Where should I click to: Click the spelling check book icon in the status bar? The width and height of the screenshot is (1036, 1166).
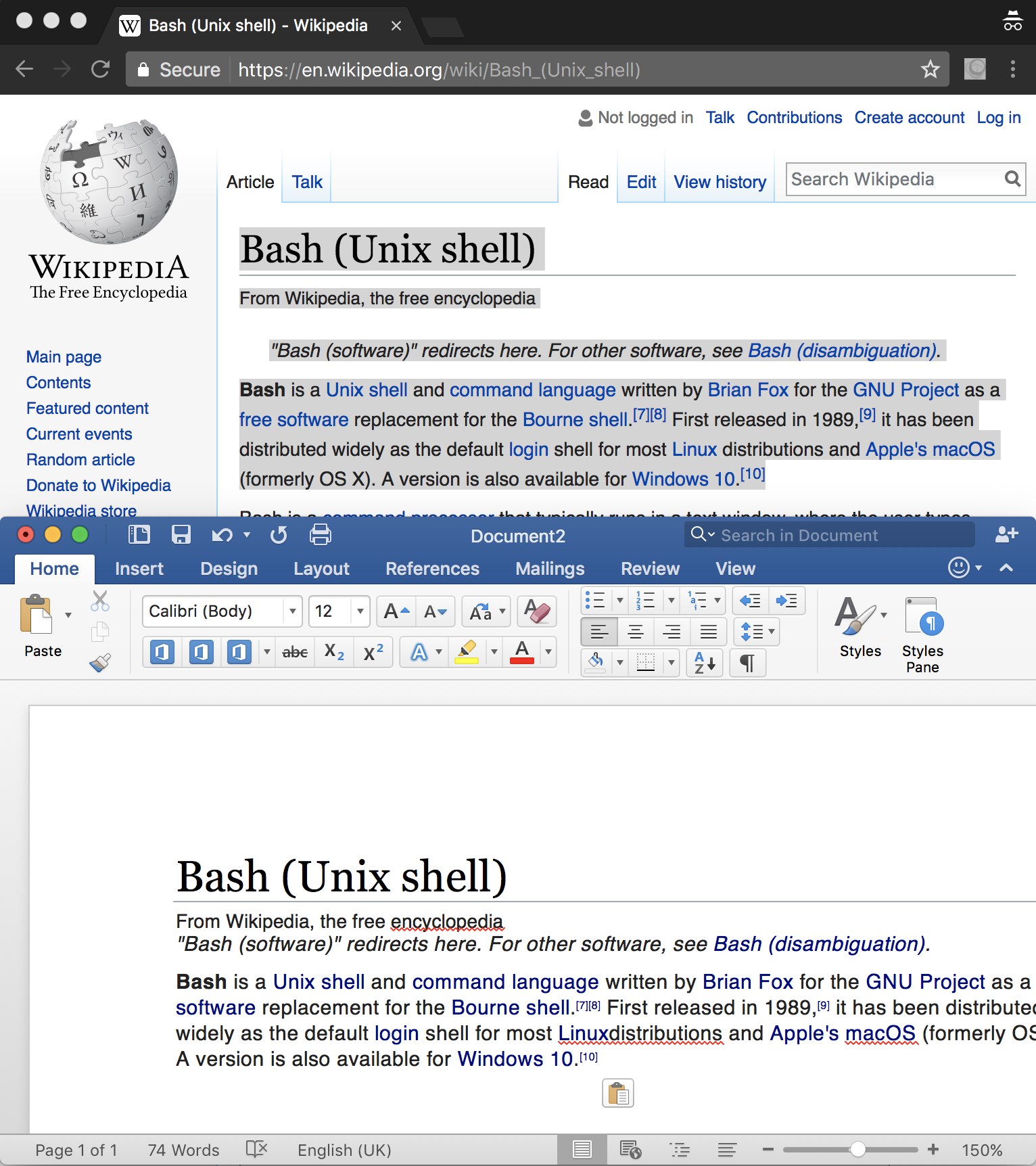coord(257,1149)
